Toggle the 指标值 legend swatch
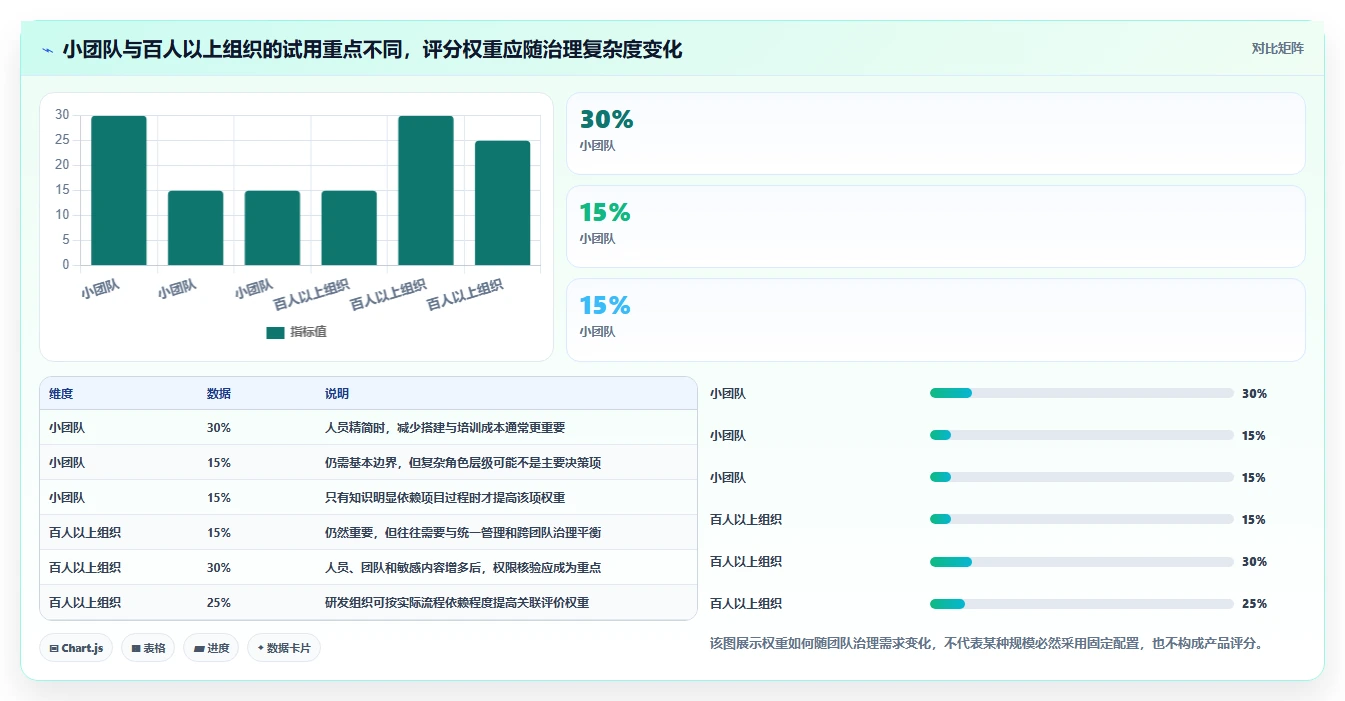This screenshot has height=701, width=1345. (x=275, y=332)
